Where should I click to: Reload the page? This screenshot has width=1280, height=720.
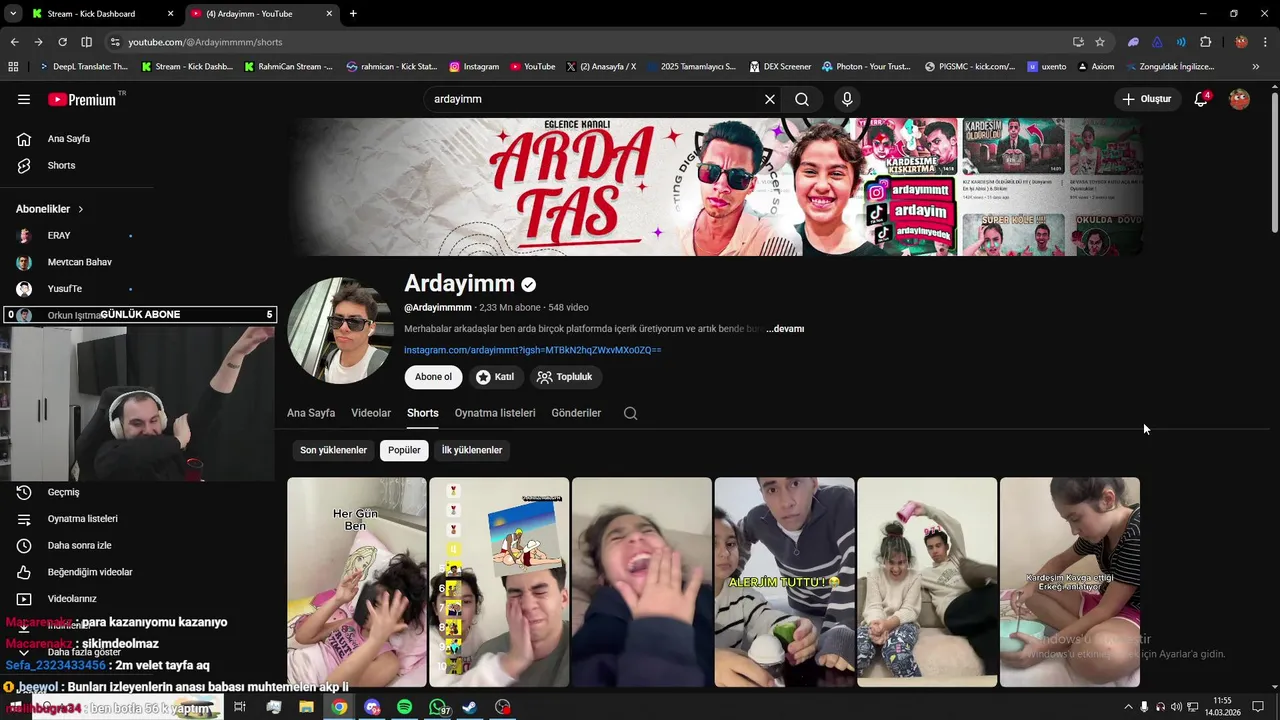coord(62,42)
